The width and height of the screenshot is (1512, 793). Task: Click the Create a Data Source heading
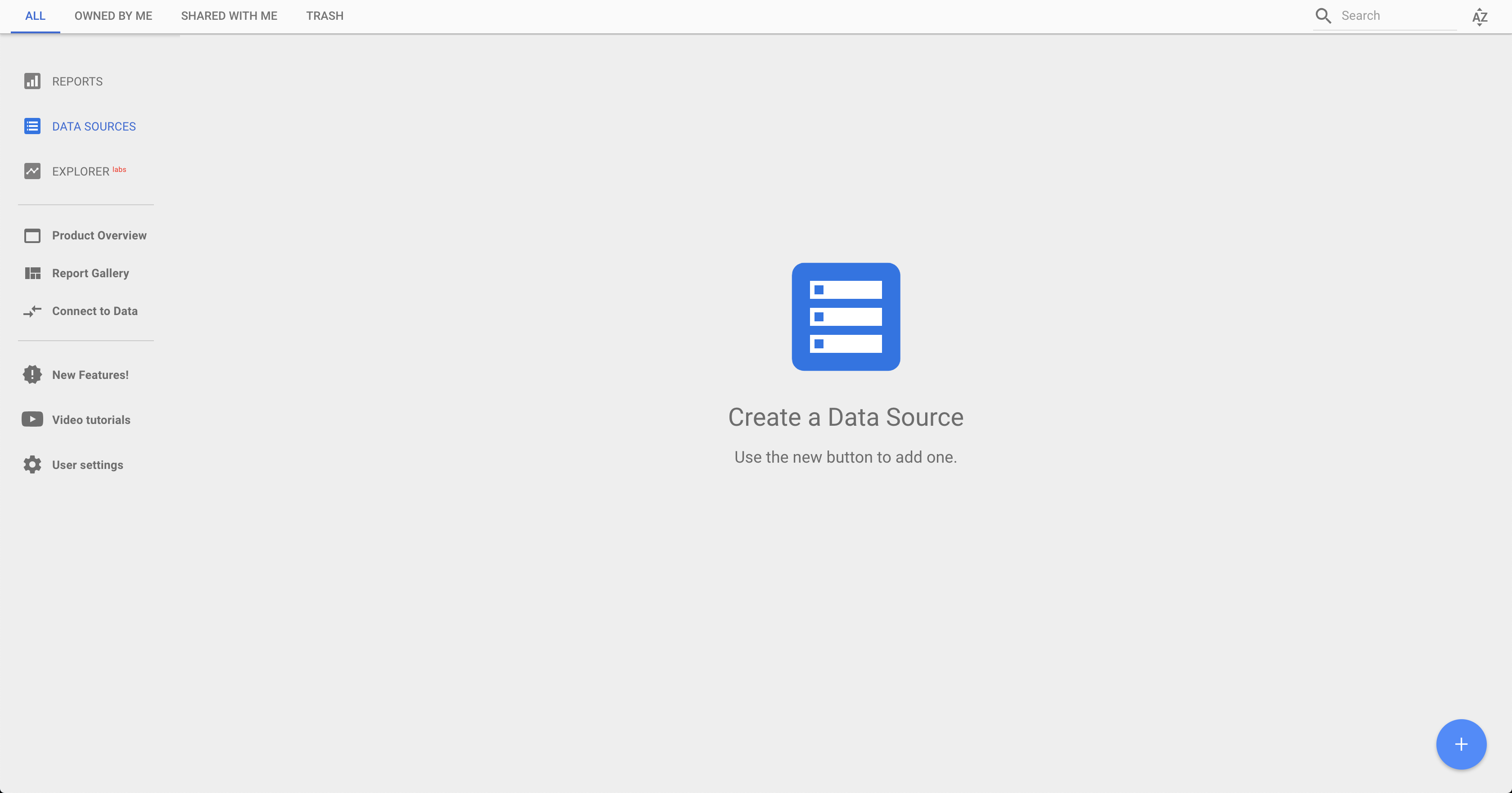tap(846, 417)
